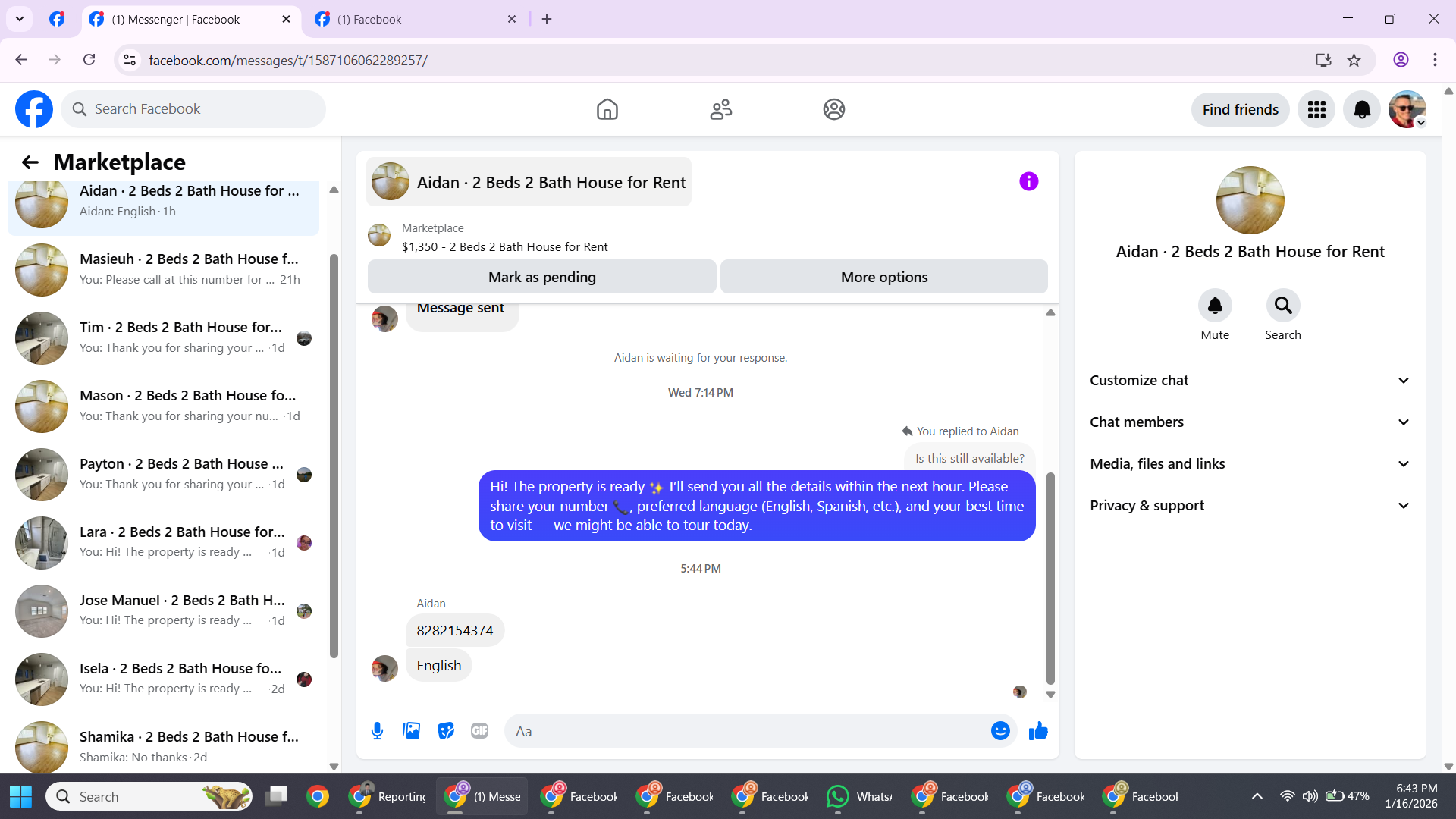The image size is (1456, 819).
Task: Click the voice clip microphone icon
Action: (x=377, y=731)
